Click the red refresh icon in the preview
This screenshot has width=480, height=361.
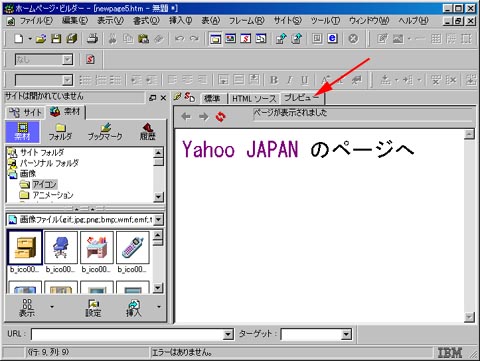[220, 117]
